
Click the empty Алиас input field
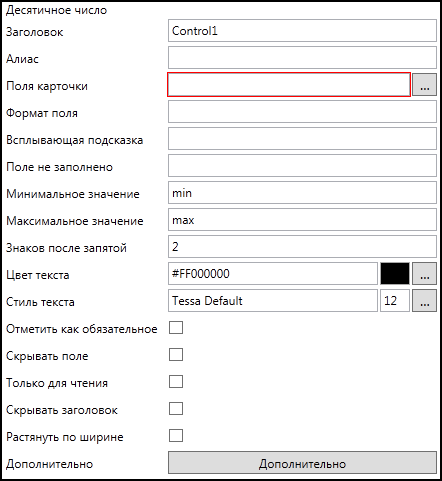pyautogui.click(x=302, y=58)
